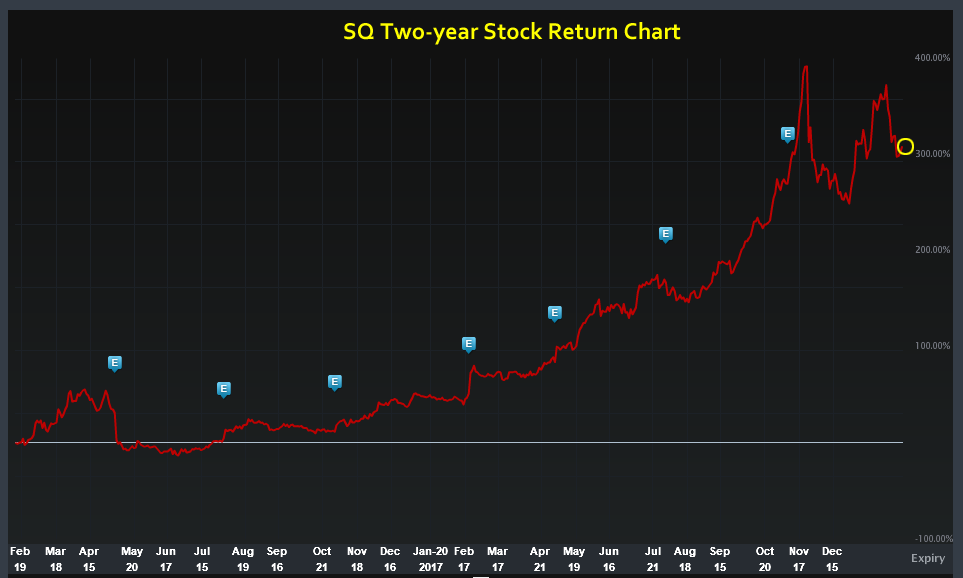Click the "Apr 15" date label
The image size is (963, 578).
coord(89,559)
